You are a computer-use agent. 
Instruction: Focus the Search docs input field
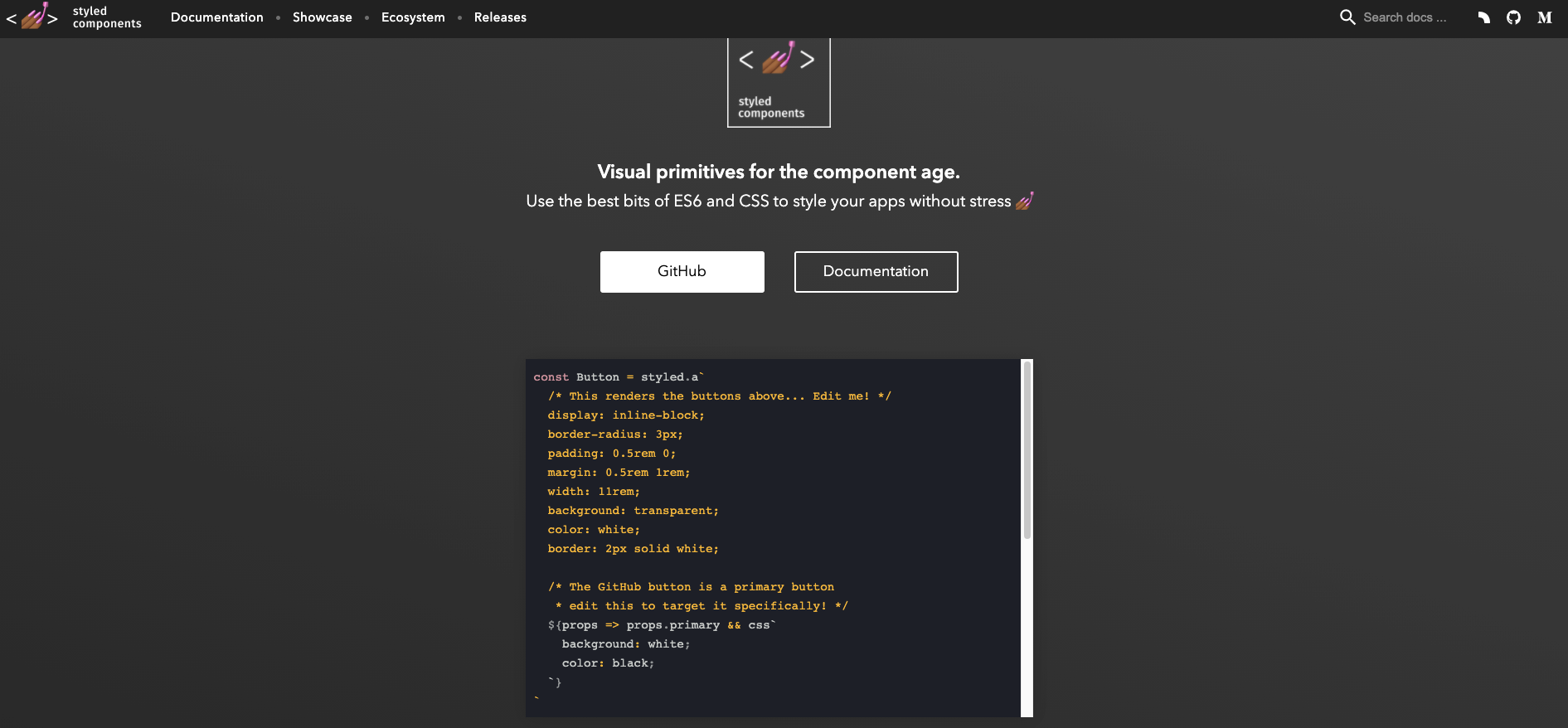pyautogui.click(x=1405, y=17)
